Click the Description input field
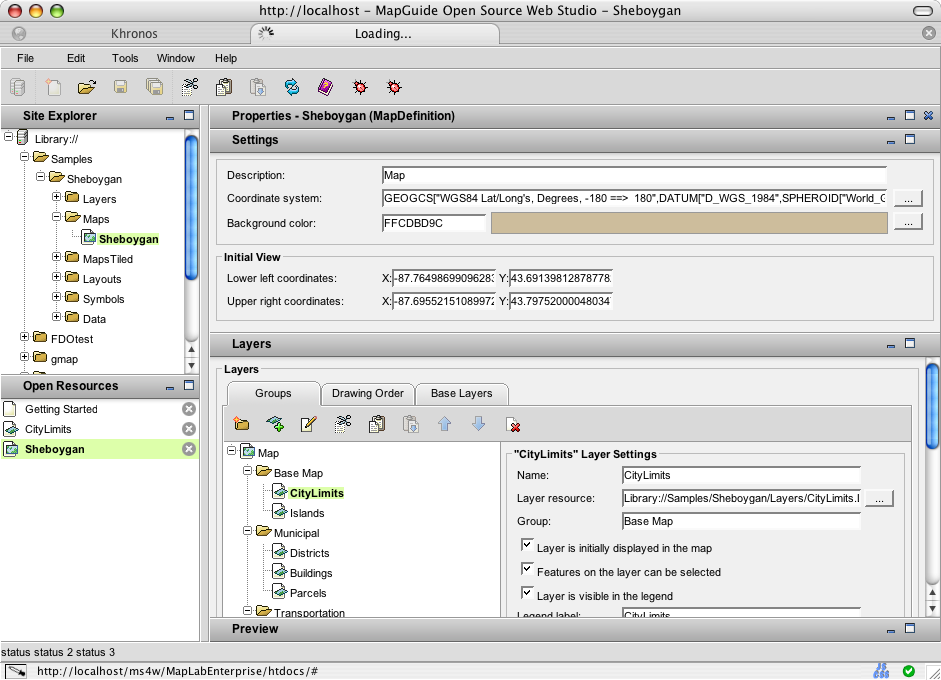941x680 pixels. pyautogui.click(x=634, y=175)
